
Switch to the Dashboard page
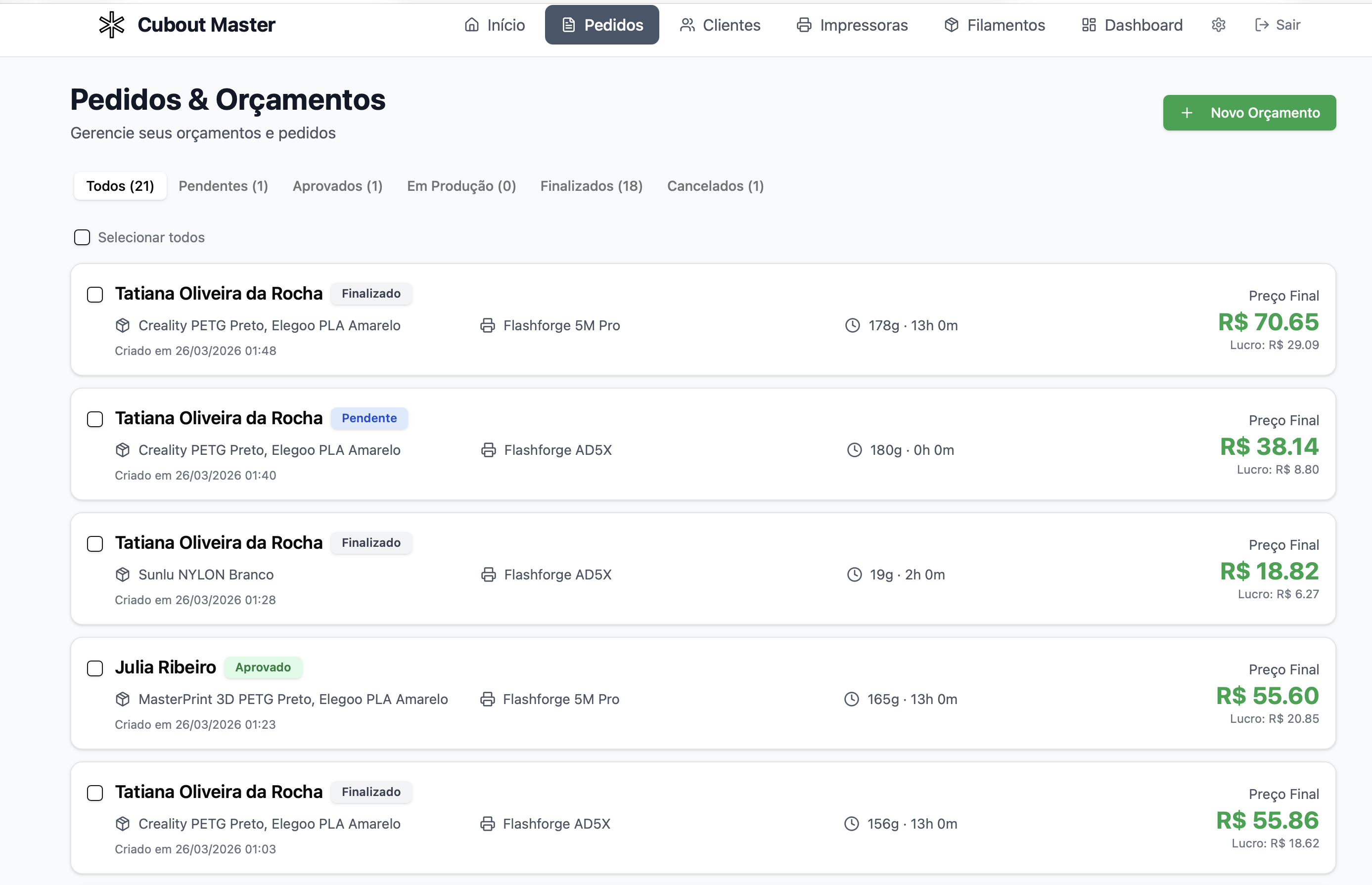(x=1132, y=25)
